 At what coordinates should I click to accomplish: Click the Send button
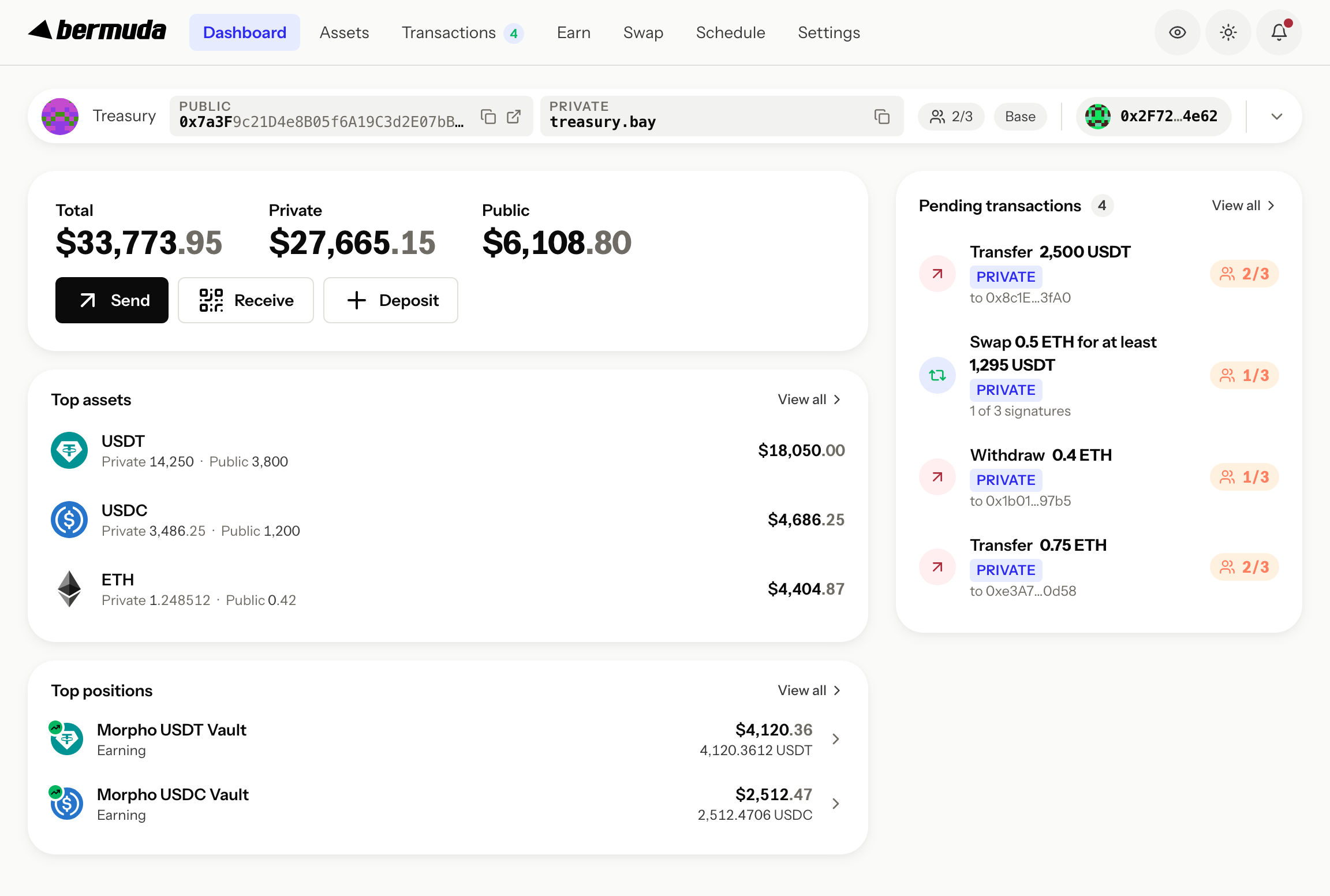[x=112, y=300]
